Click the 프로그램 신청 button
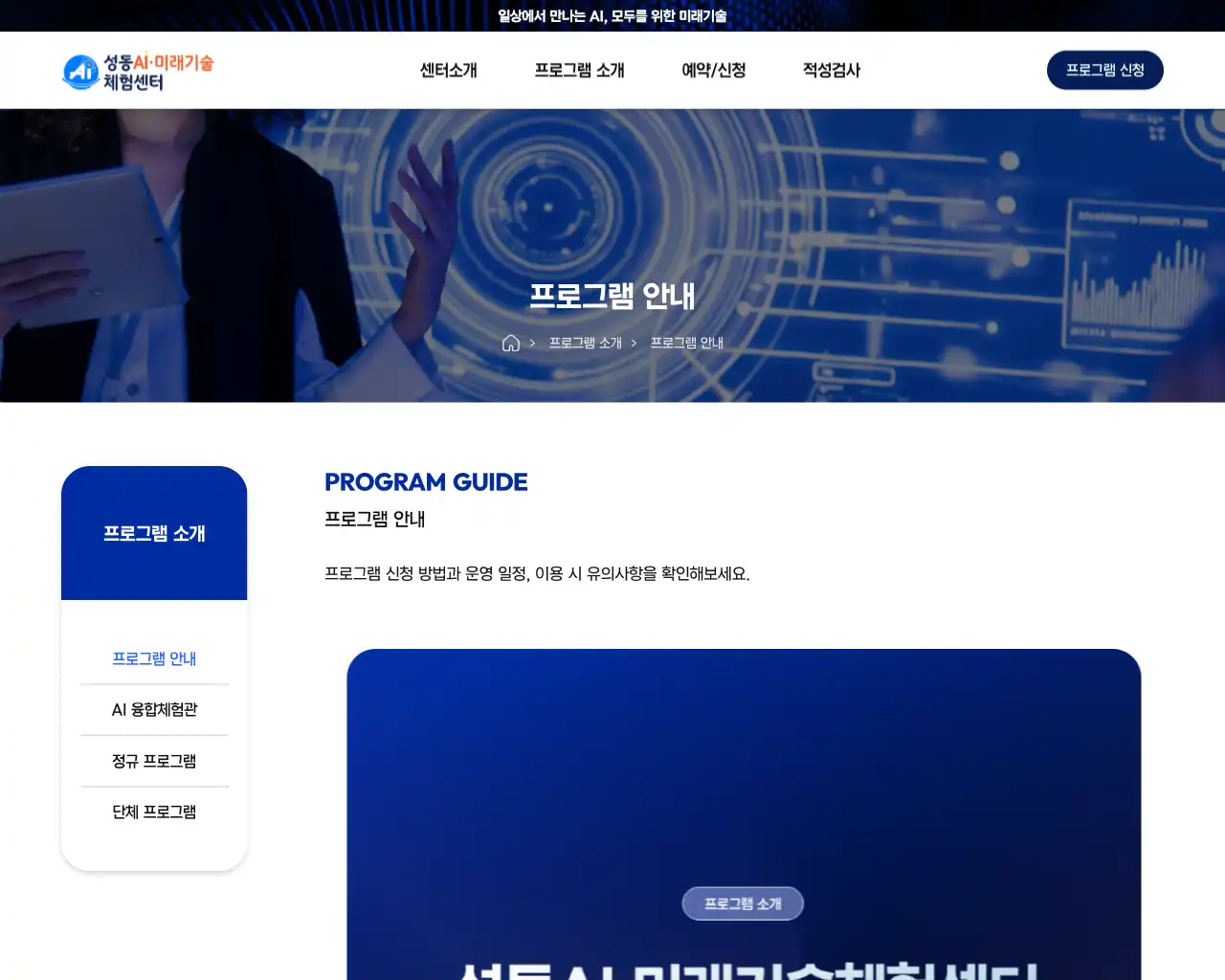Image resolution: width=1225 pixels, height=980 pixels. 1105,70
